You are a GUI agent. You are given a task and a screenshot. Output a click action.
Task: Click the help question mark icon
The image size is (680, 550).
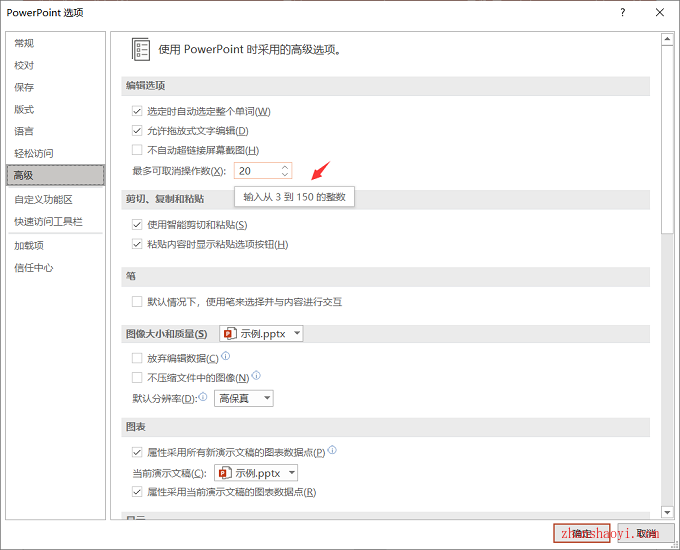(x=623, y=12)
